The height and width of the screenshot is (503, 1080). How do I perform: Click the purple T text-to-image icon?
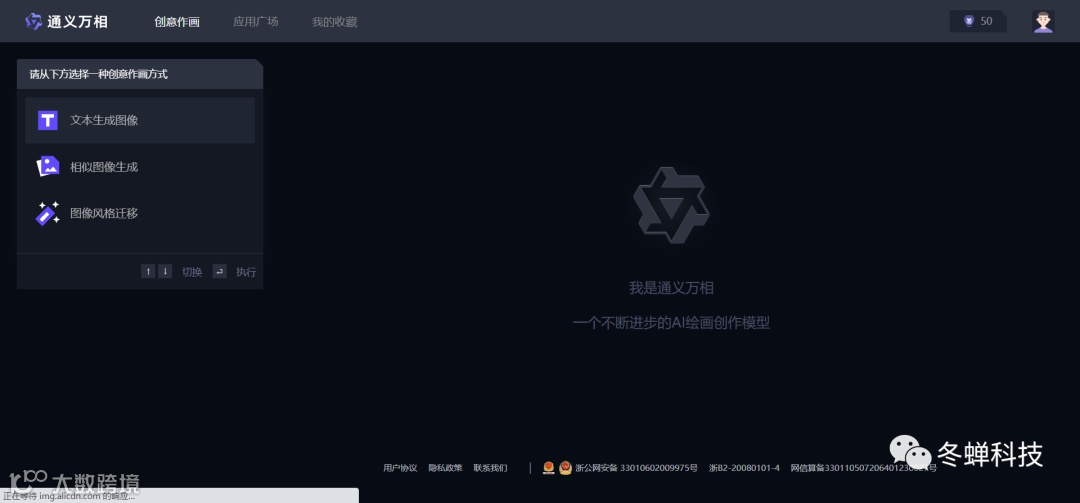[x=48, y=120]
